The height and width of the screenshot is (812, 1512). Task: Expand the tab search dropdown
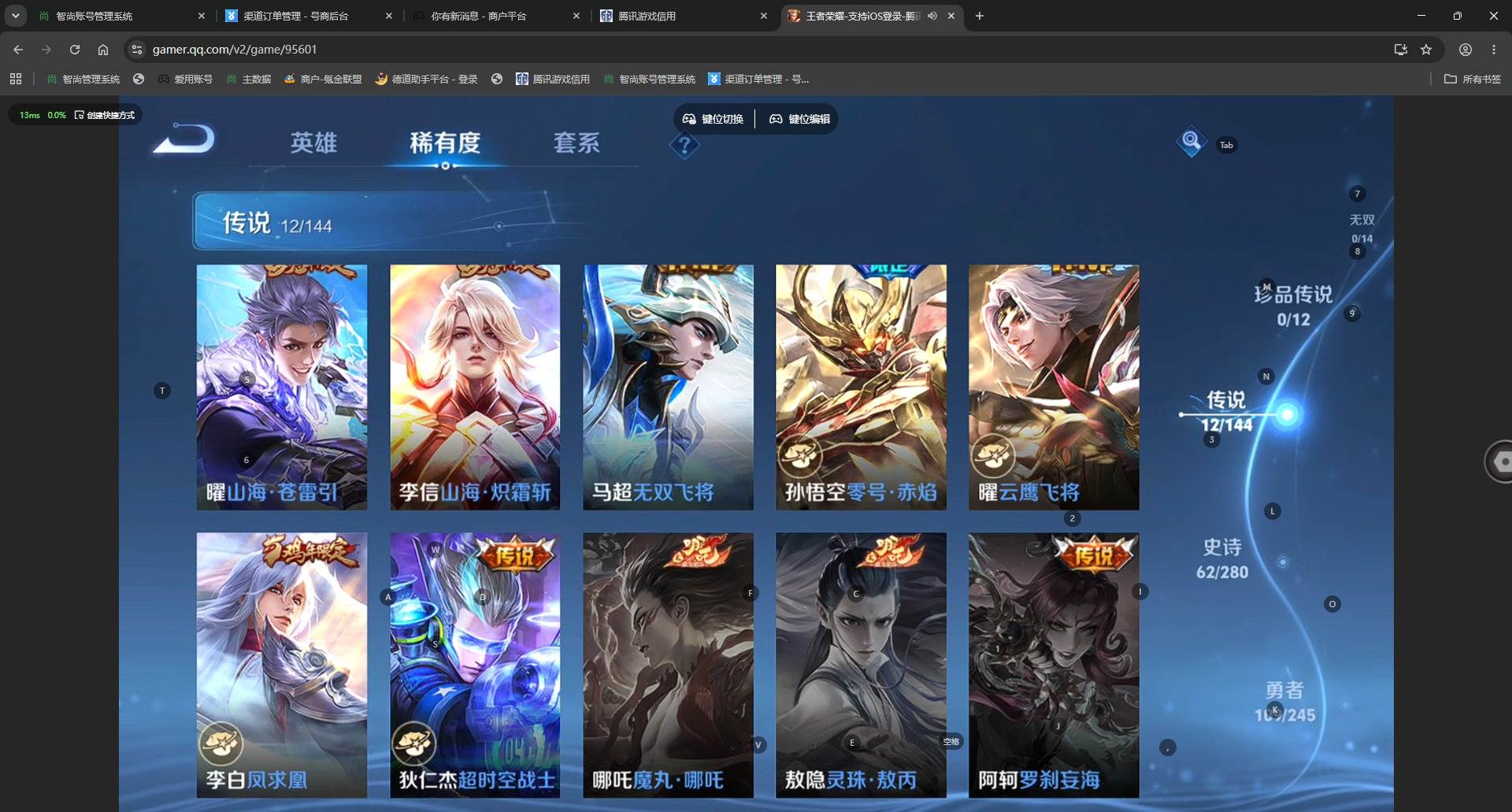pos(15,16)
